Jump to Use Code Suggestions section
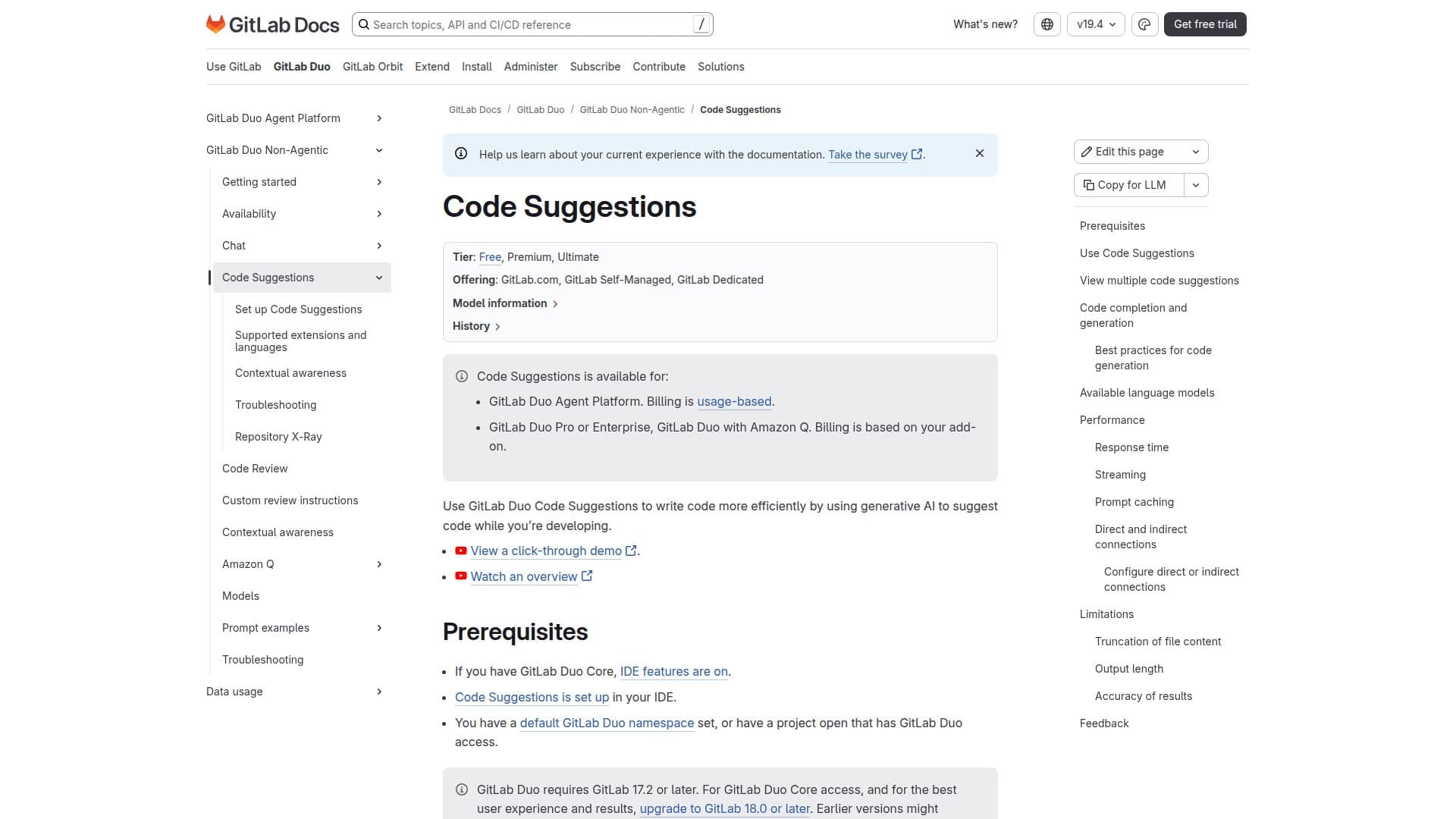The image size is (1456, 819). coord(1137,253)
